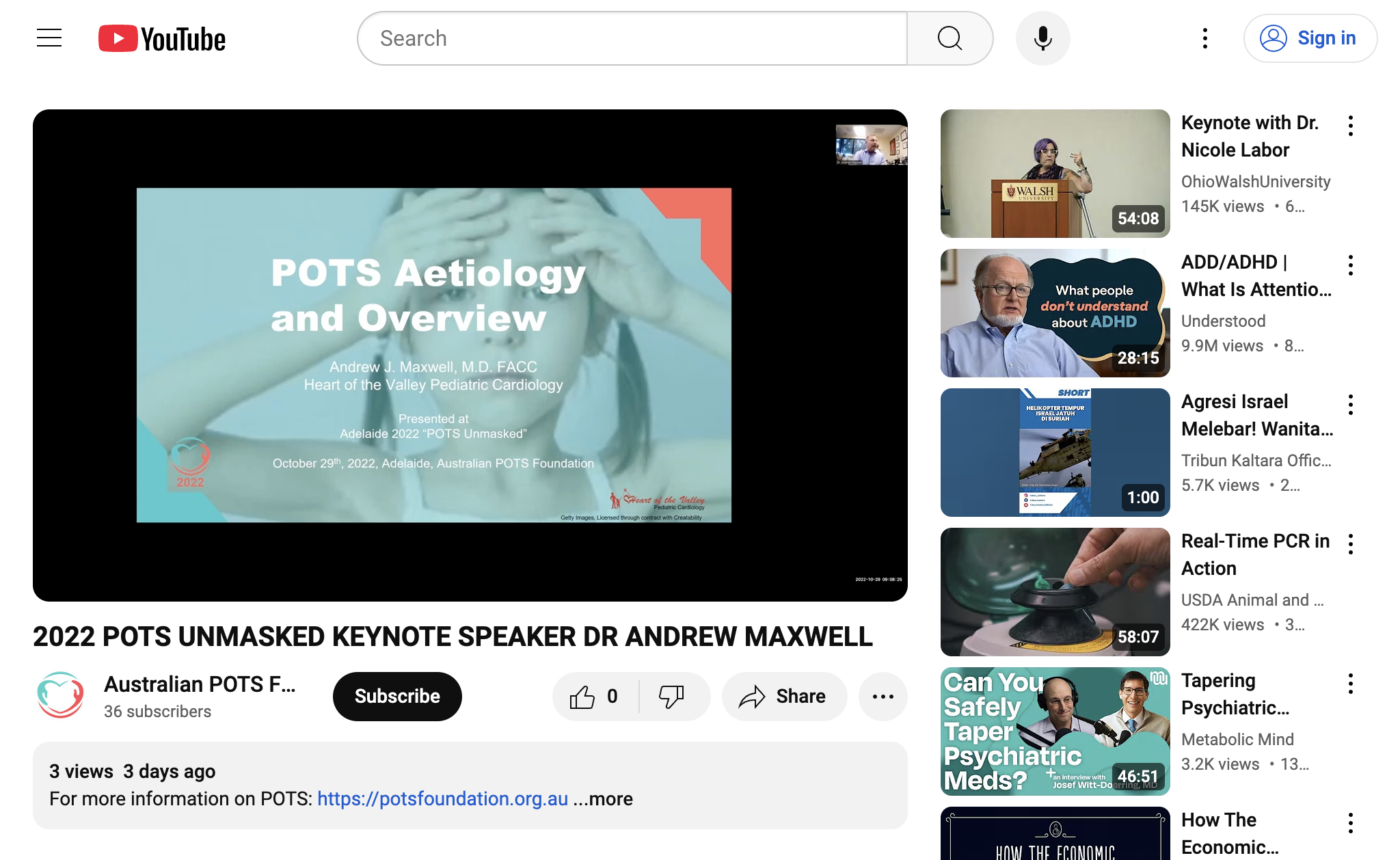Open options menu for ADD/ADHD video
1400x860 pixels.
coord(1351,265)
